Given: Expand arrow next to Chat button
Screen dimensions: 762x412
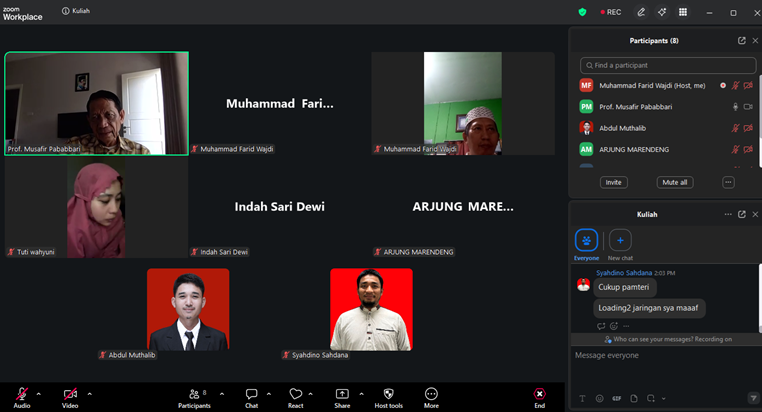Looking at the screenshot, I should coord(269,394).
